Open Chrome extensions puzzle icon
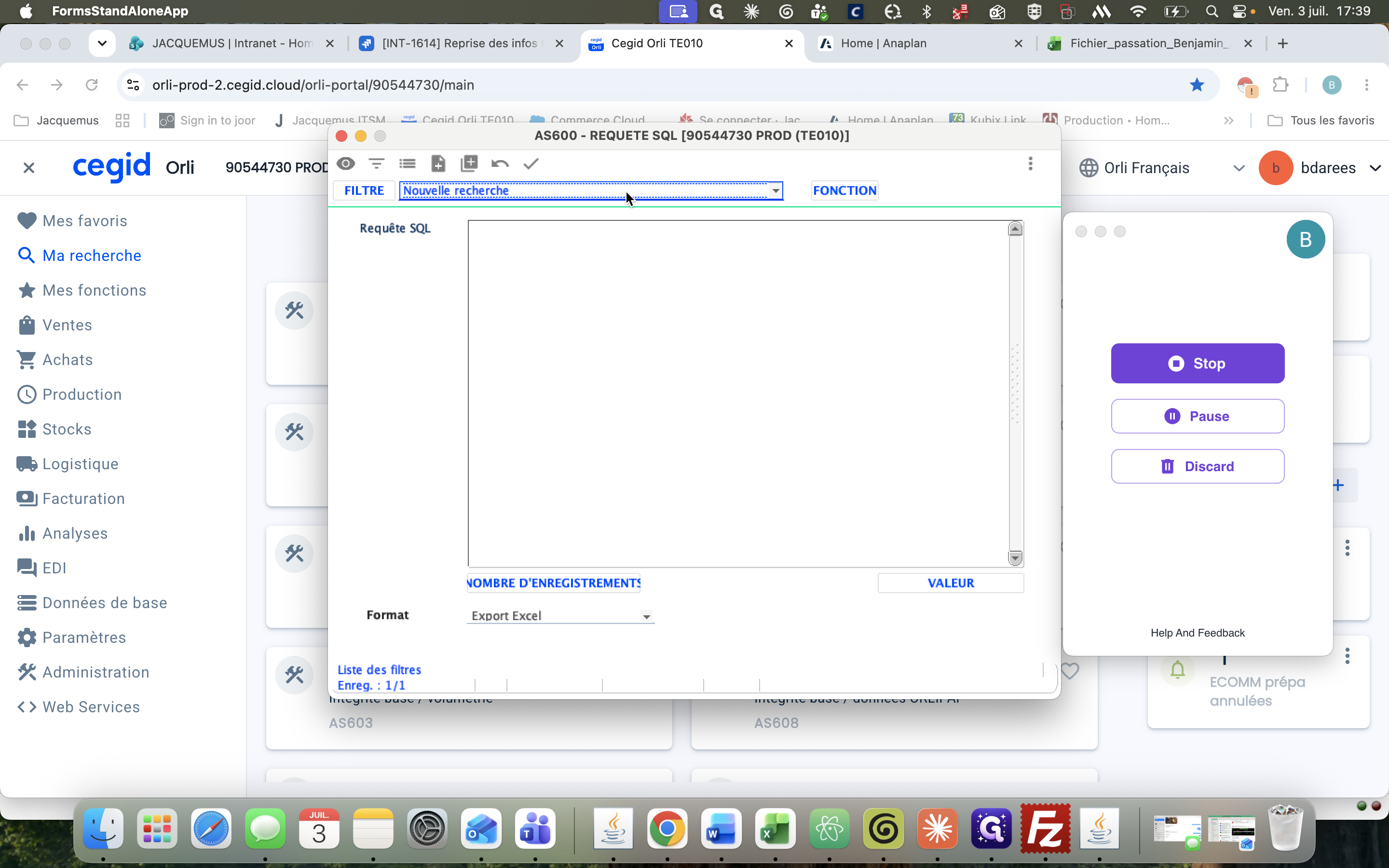Screen dimensions: 1389x868 (1280, 85)
